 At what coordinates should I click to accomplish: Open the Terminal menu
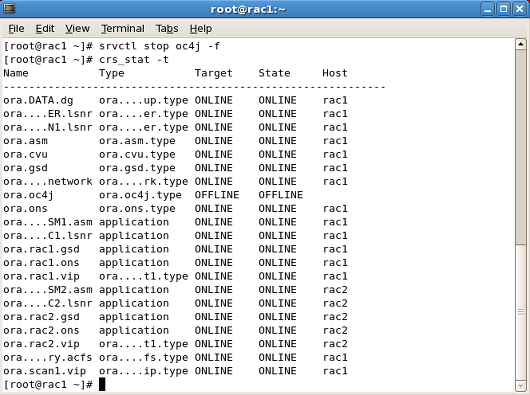tap(123, 29)
